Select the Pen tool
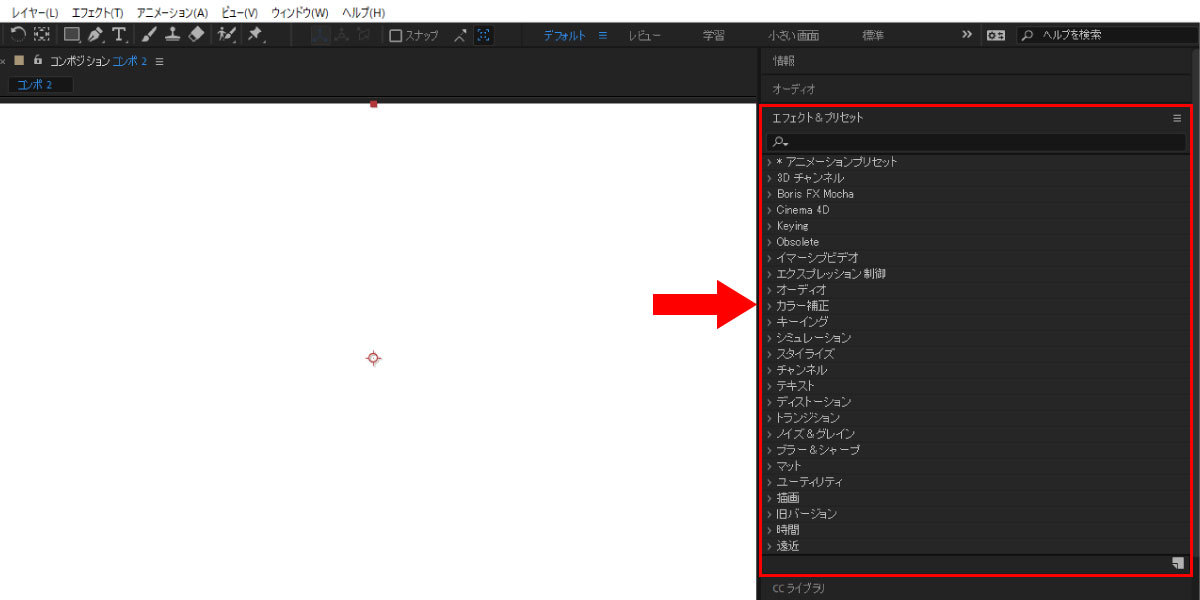 (95, 34)
